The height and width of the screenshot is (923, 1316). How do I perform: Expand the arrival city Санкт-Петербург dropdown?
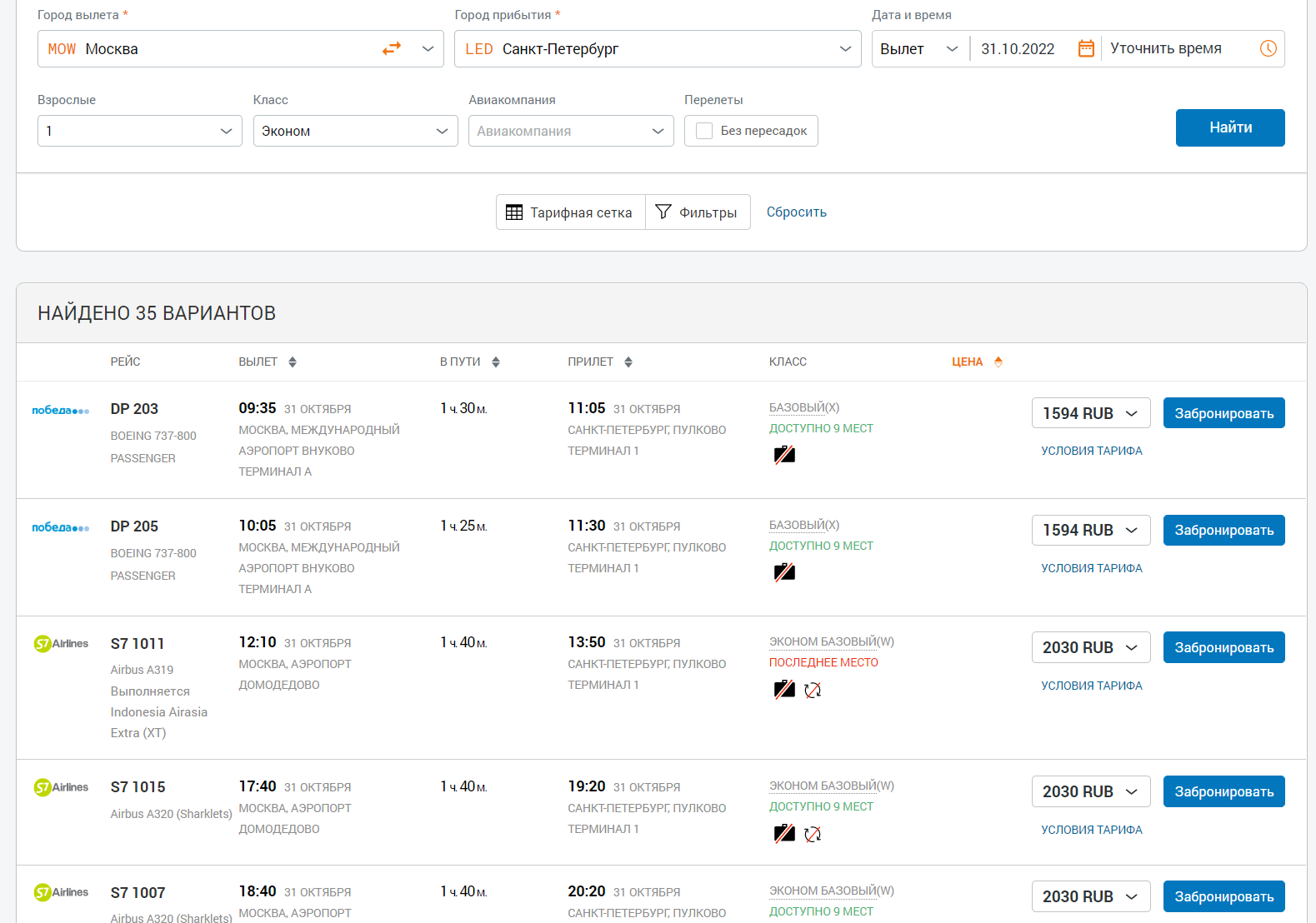click(x=845, y=49)
